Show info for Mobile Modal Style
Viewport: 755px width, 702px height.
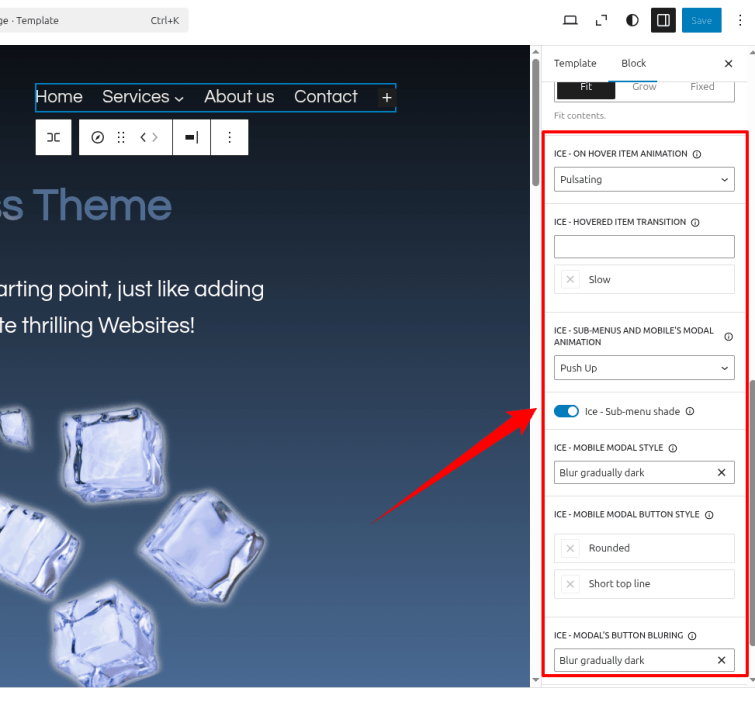(x=673, y=448)
